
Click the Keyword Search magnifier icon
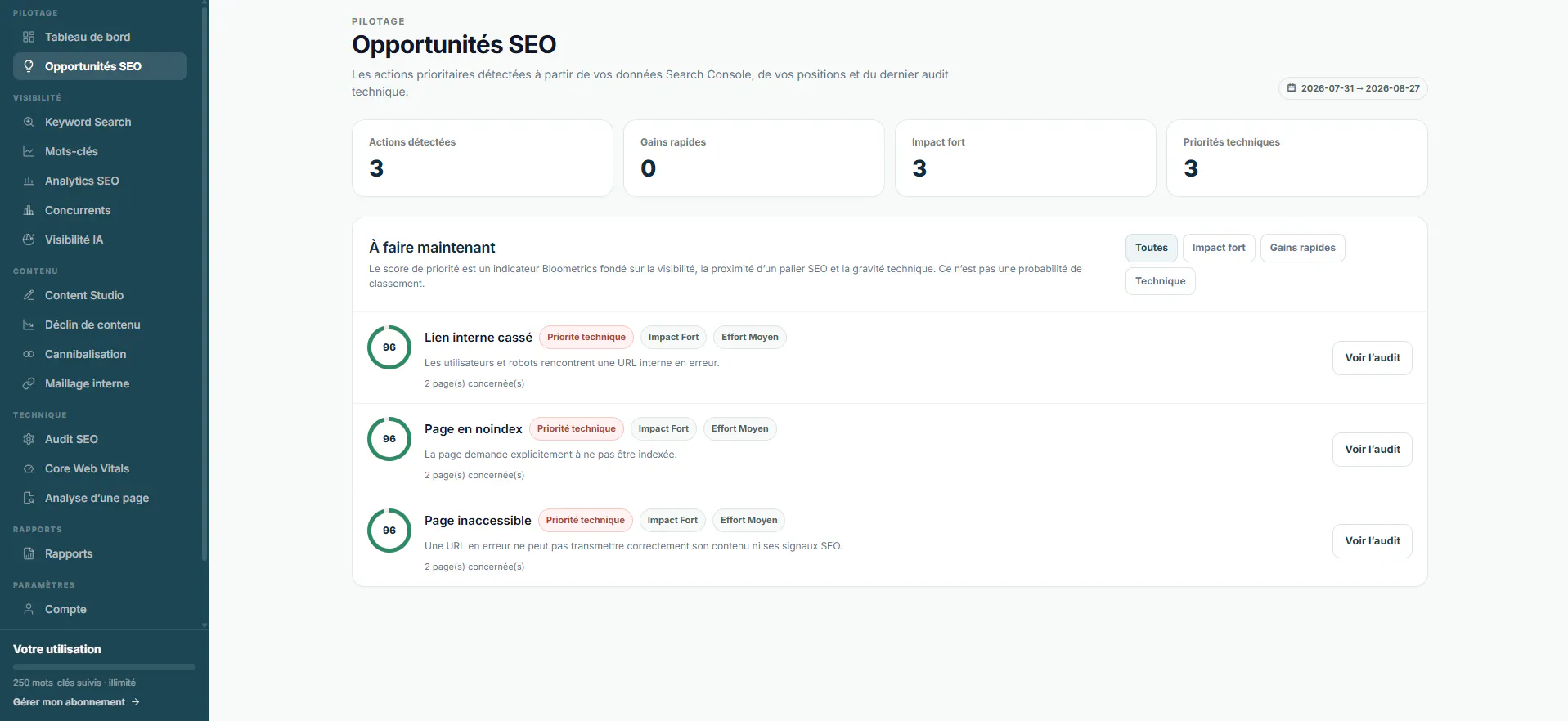(29, 122)
